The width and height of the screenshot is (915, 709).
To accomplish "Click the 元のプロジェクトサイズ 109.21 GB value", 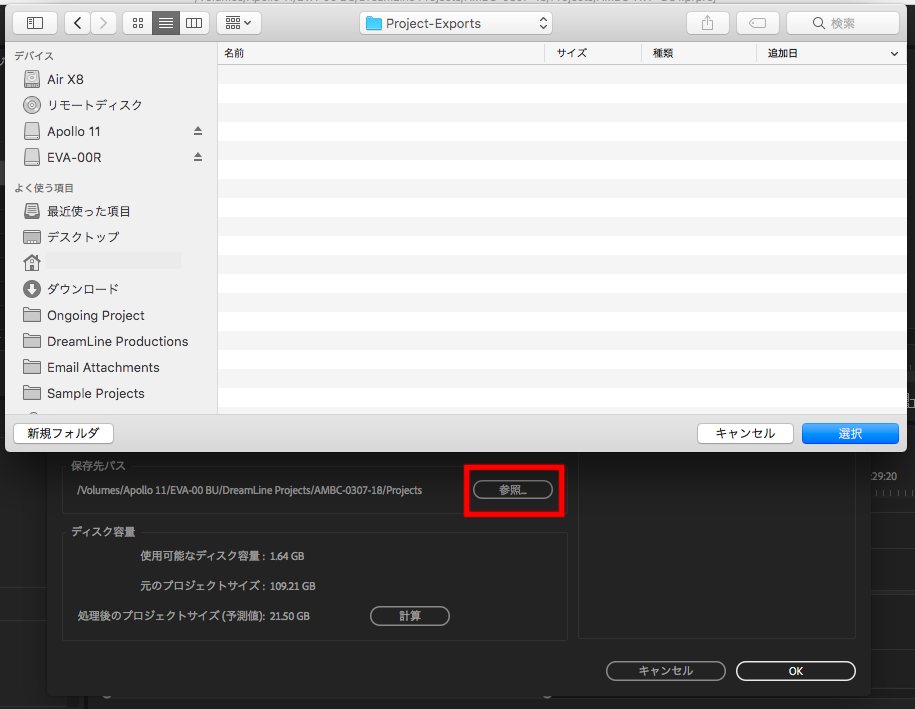I will [292, 586].
